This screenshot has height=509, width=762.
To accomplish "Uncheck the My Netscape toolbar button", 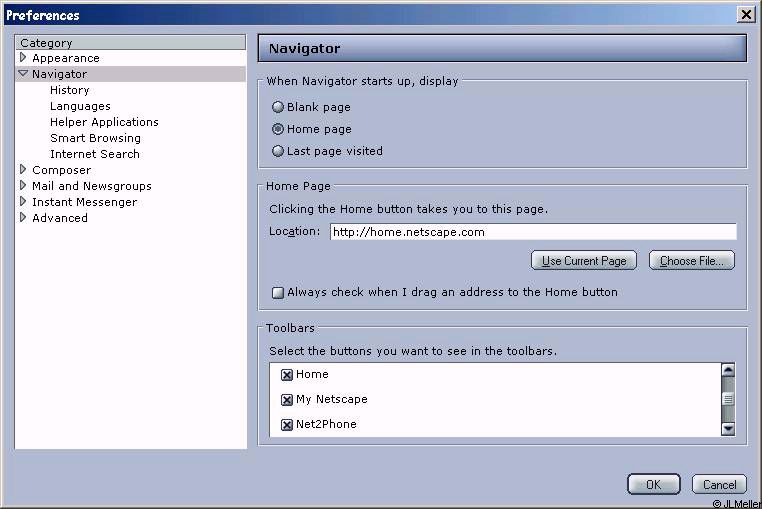I will 287,400.
